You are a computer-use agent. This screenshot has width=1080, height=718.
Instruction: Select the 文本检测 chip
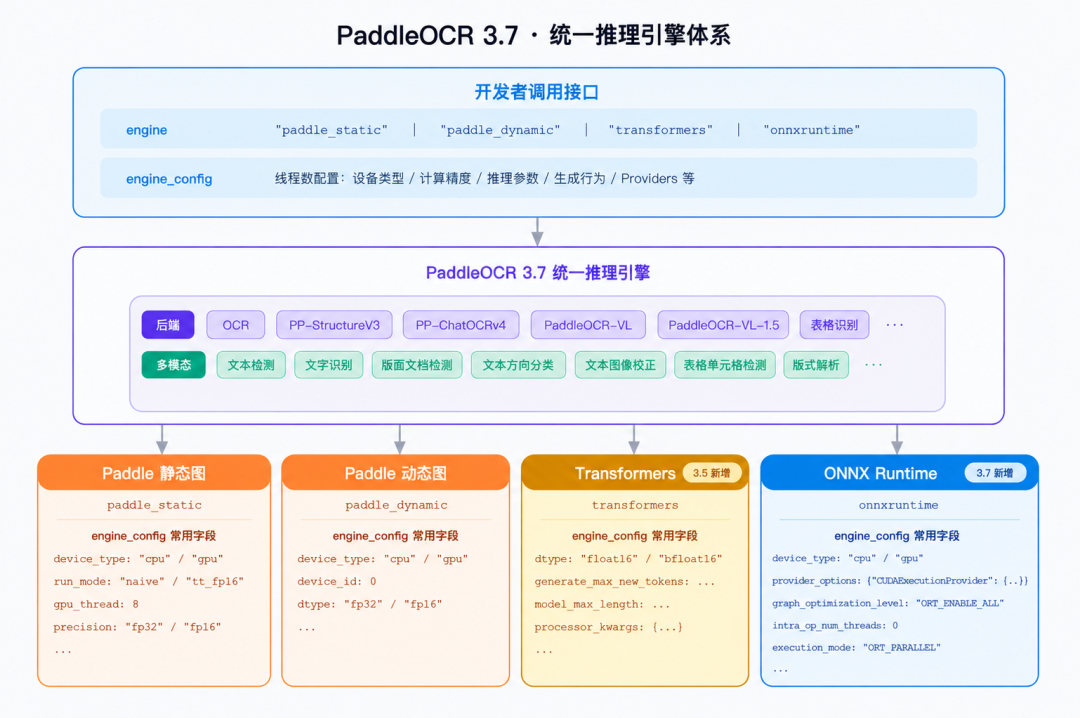coord(251,365)
